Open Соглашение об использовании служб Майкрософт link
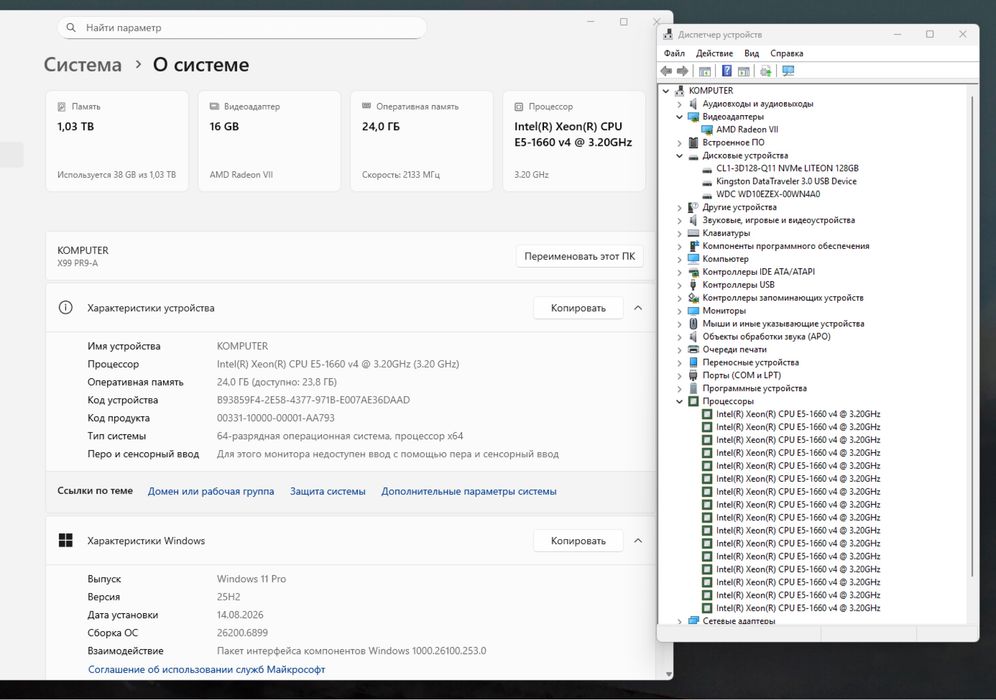Image resolution: width=996 pixels, height=700 pixels. click(x=206, y=669)
